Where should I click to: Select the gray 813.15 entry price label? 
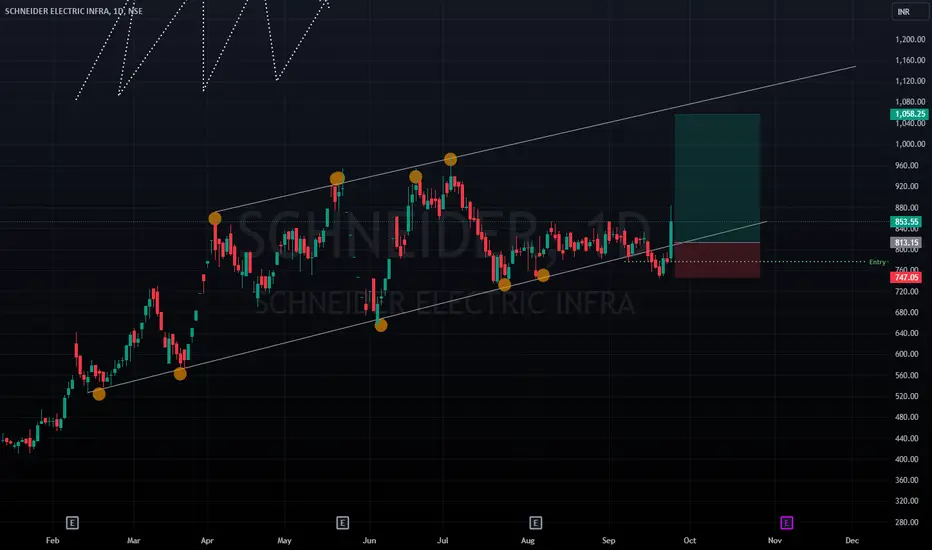click(x=906, y=243)
